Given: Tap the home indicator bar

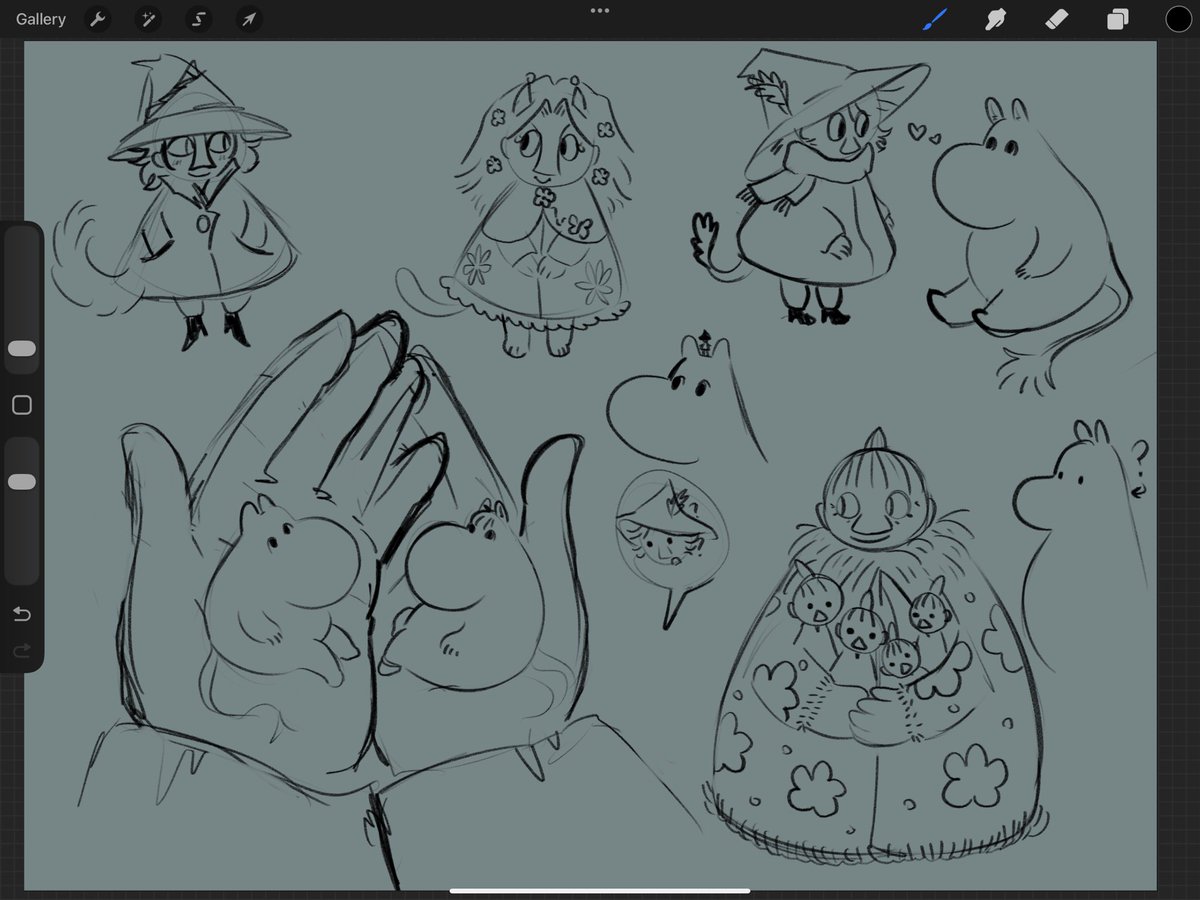Looking at the screenshot, I should point(600,891).
